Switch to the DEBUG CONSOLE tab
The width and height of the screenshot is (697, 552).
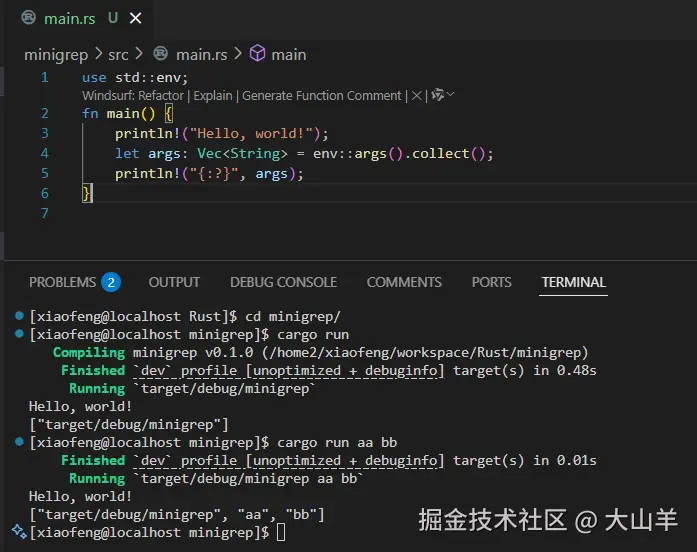pyautogui.click(x=283, y=282)
